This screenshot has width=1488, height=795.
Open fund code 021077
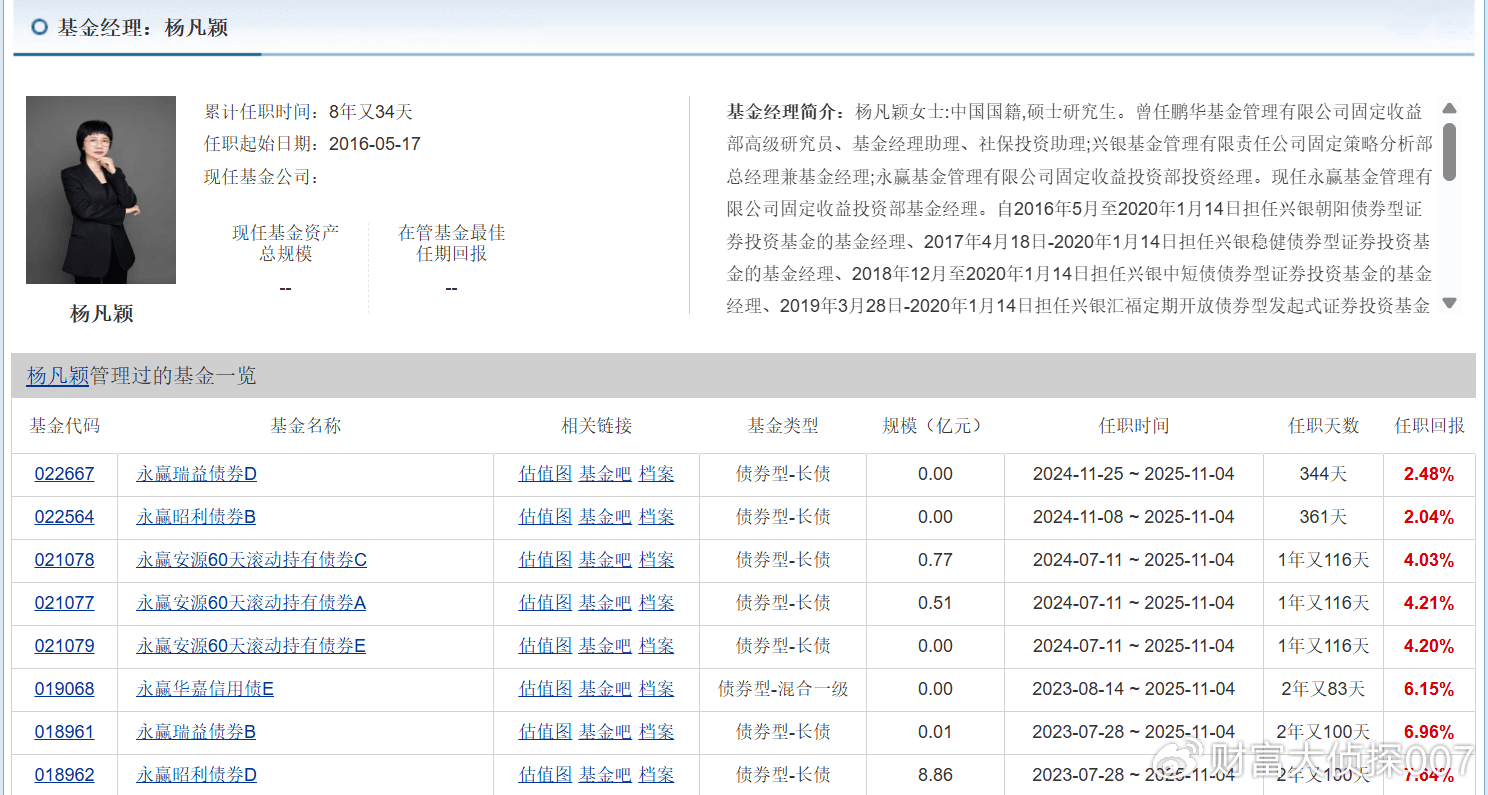coord(64,603)
